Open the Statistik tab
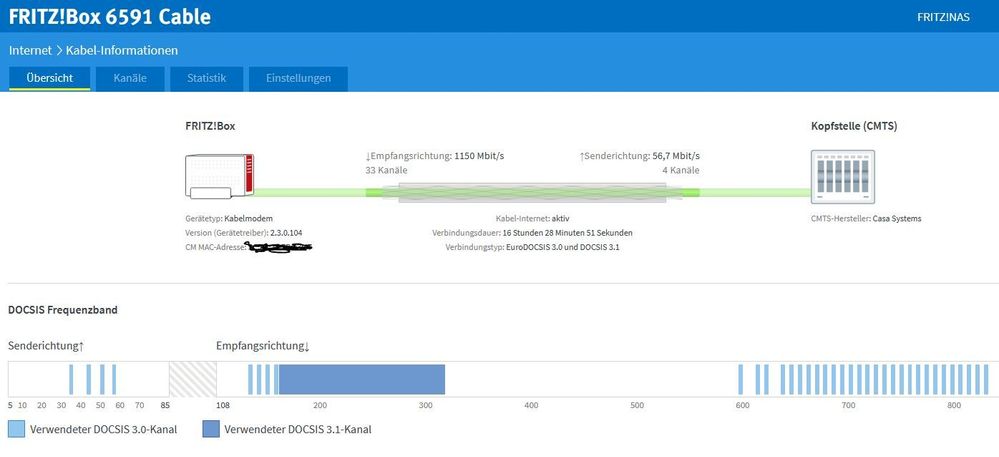This screenshot has width=999, height=457. tap(206, 78)
